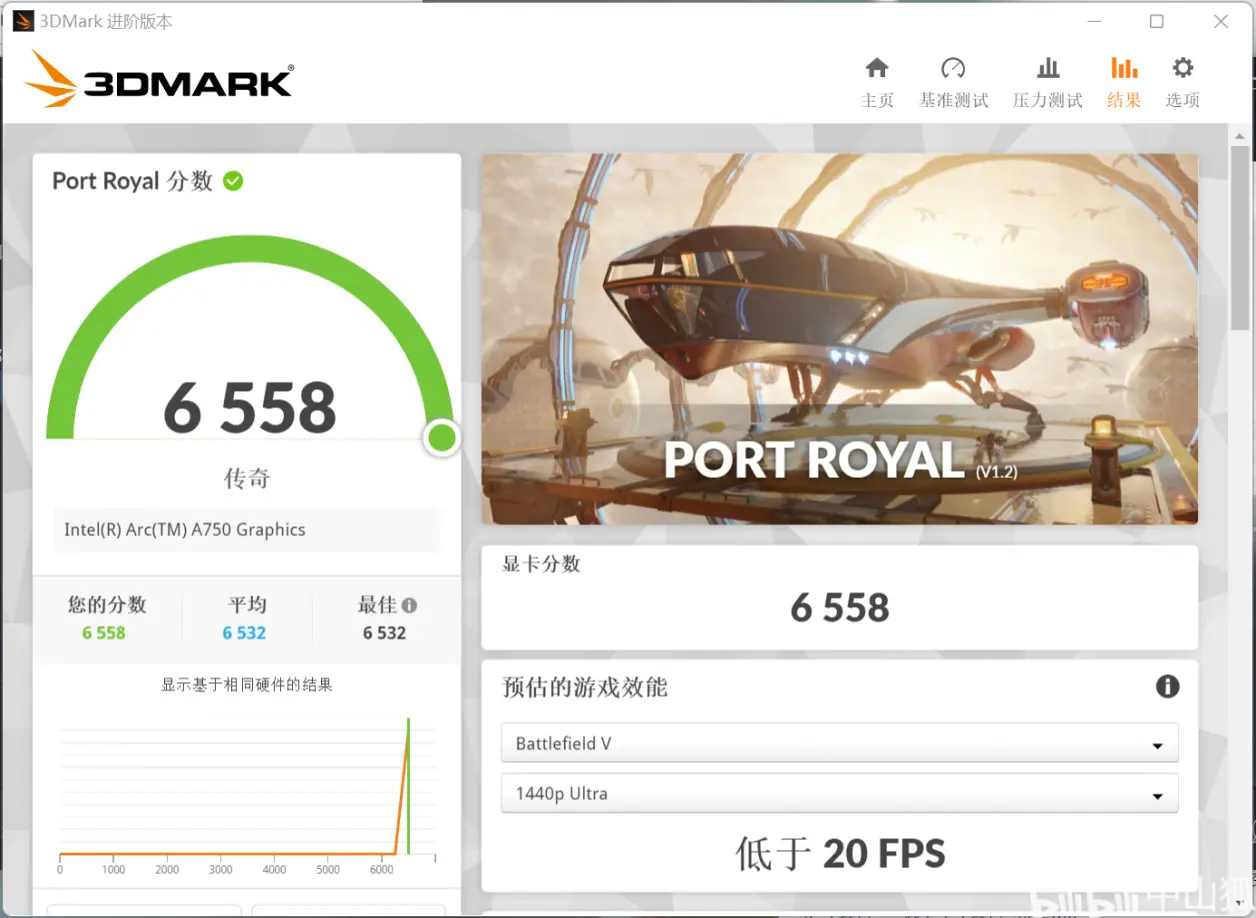
Task: Click the 传奇 rating label
Action: [247, 479]
